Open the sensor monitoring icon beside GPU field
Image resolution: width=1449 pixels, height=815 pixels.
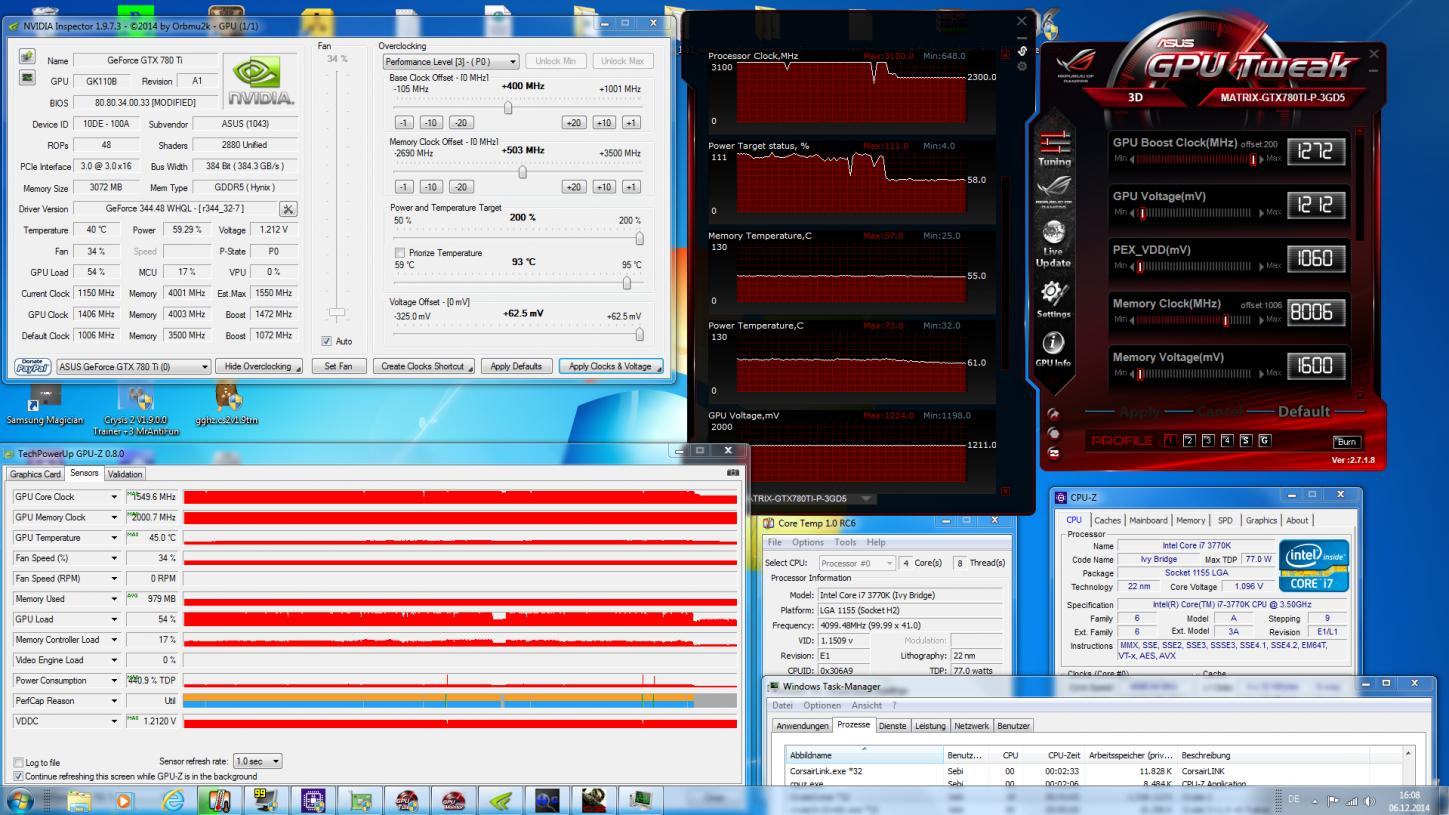click(x=28, y=78)
